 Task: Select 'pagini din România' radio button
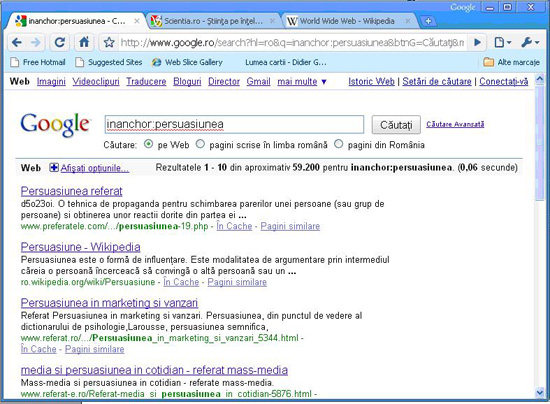pyautogui.click(x=338, y=144)
